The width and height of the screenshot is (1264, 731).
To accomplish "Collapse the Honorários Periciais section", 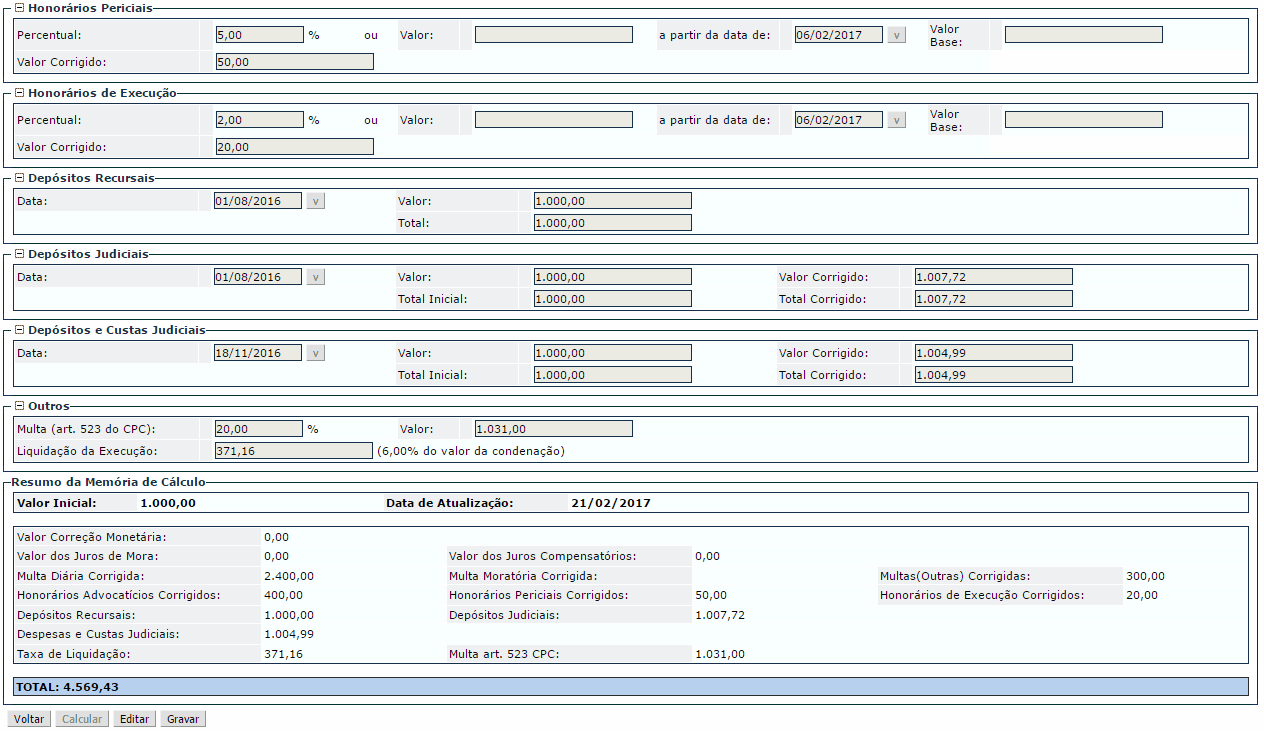I will pyautogui.click(x=19, y=8).
